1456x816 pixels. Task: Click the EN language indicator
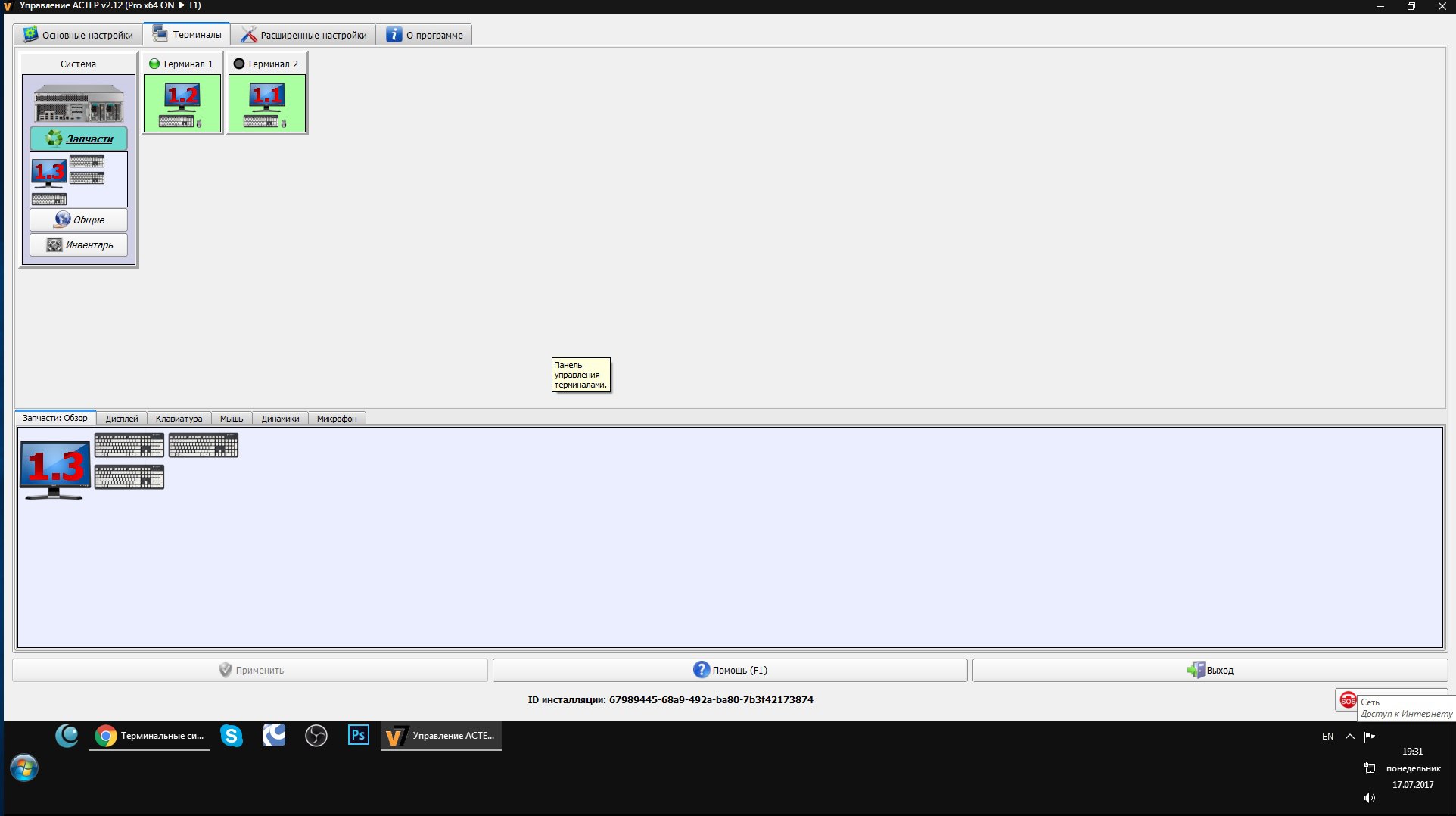[x=1327, y=736]
